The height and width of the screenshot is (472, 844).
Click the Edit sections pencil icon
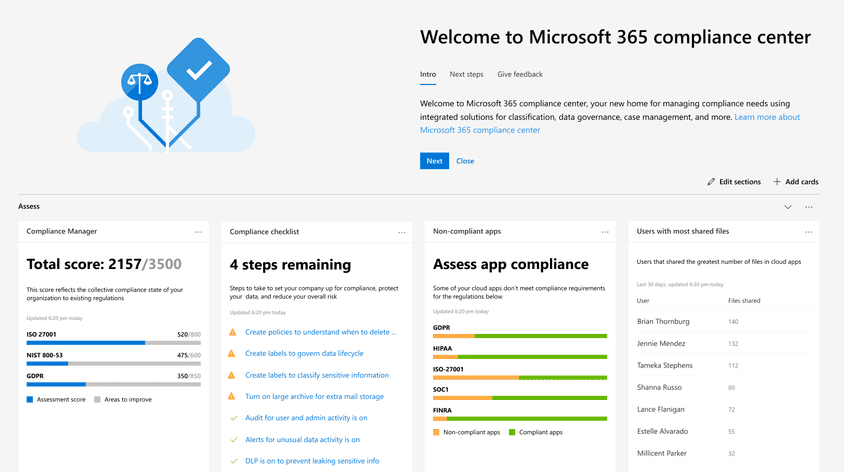pos(711,182)
